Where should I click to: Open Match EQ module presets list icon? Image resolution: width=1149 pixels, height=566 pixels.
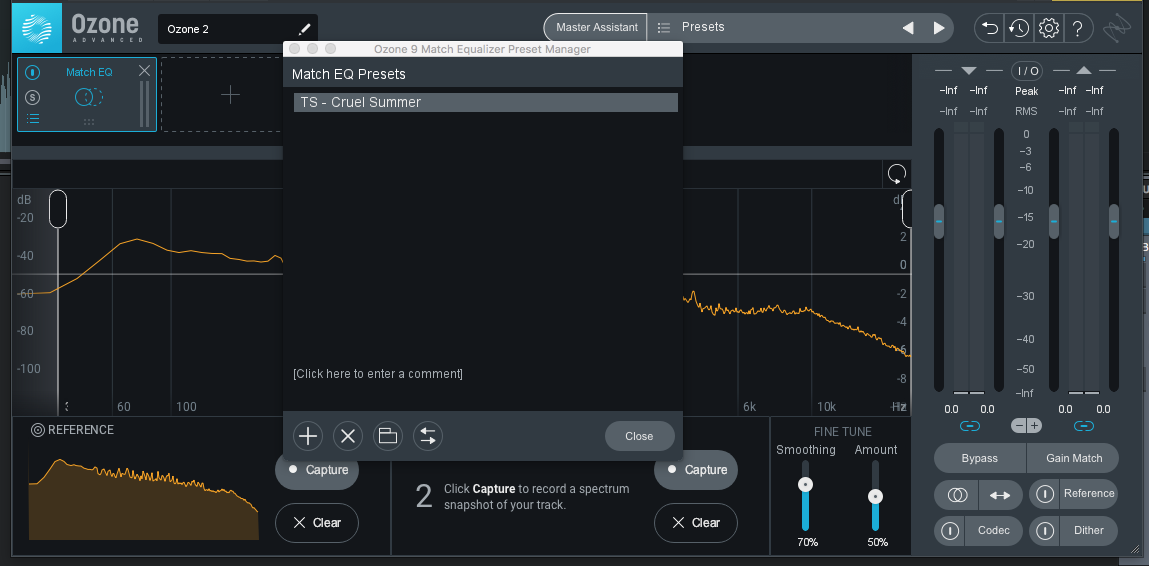[x=33, y=117]
